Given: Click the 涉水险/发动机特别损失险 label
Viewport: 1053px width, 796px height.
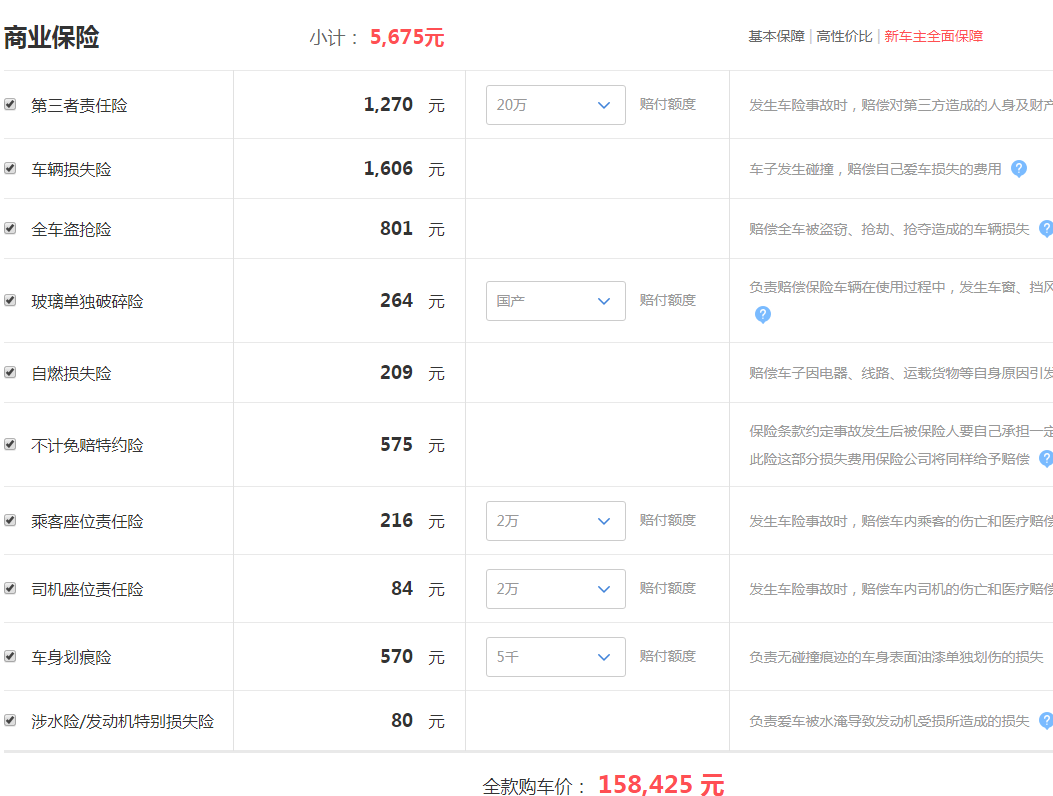Looking at the screenshot, I should (123, 721).
